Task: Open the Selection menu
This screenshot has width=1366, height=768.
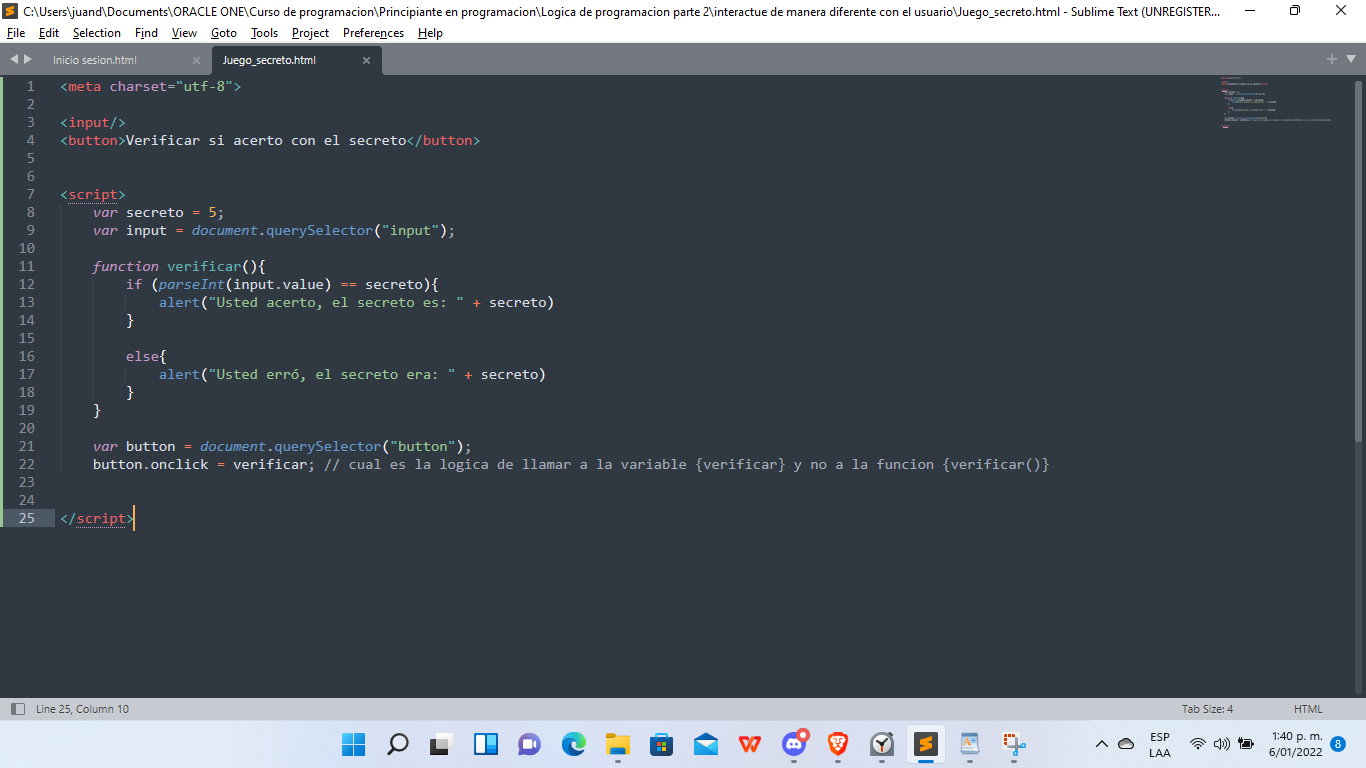Action: tap(97, 33)
